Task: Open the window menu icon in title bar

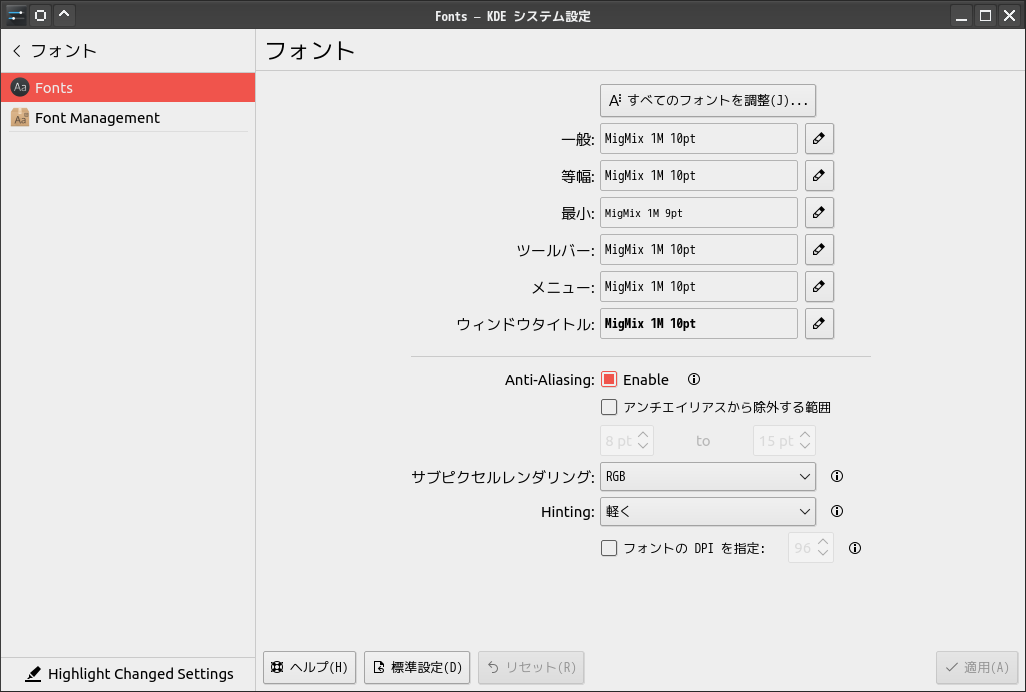Action: coord(16,15)
